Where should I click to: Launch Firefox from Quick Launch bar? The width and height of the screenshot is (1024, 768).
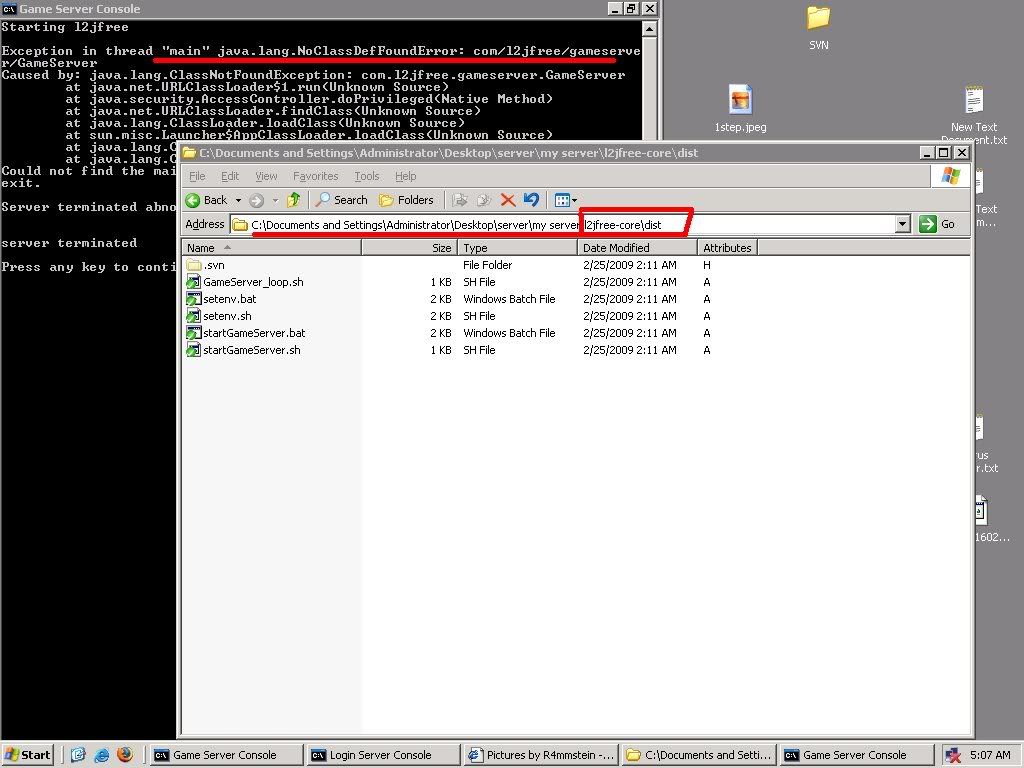pos(125,755)
